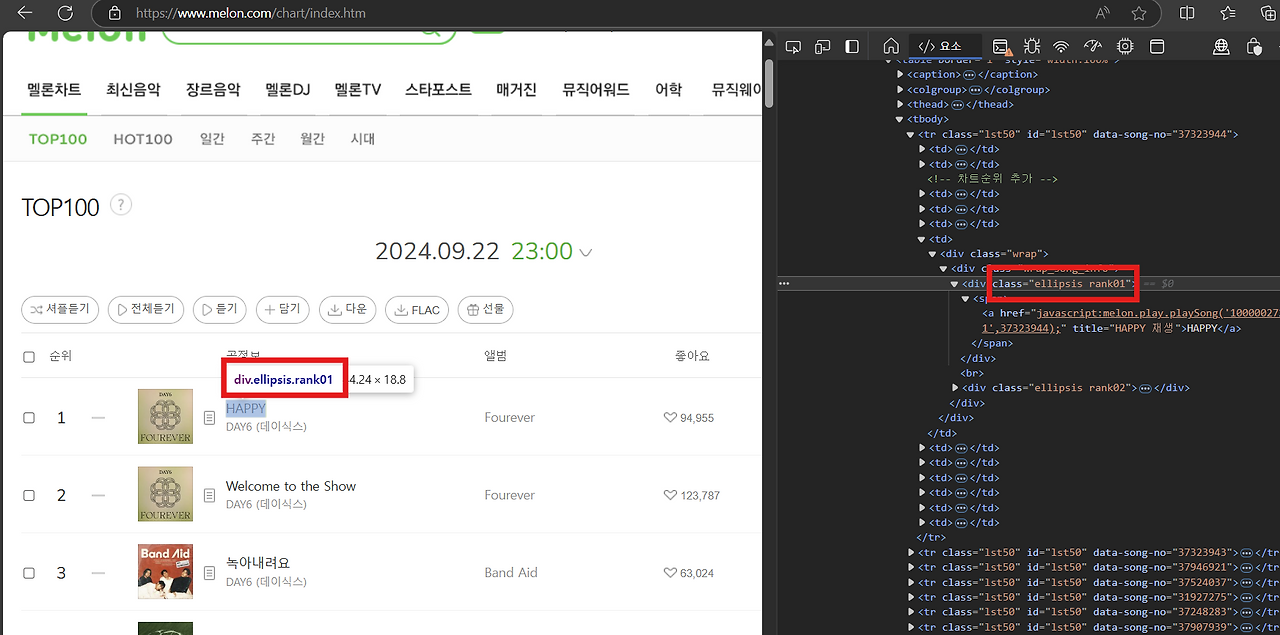Image resolution: width=1280 pixels, height=635 pixels.
Task: Open network conditions via the wifi icon
Action: pyautogui.click(x=1060, y=46)
